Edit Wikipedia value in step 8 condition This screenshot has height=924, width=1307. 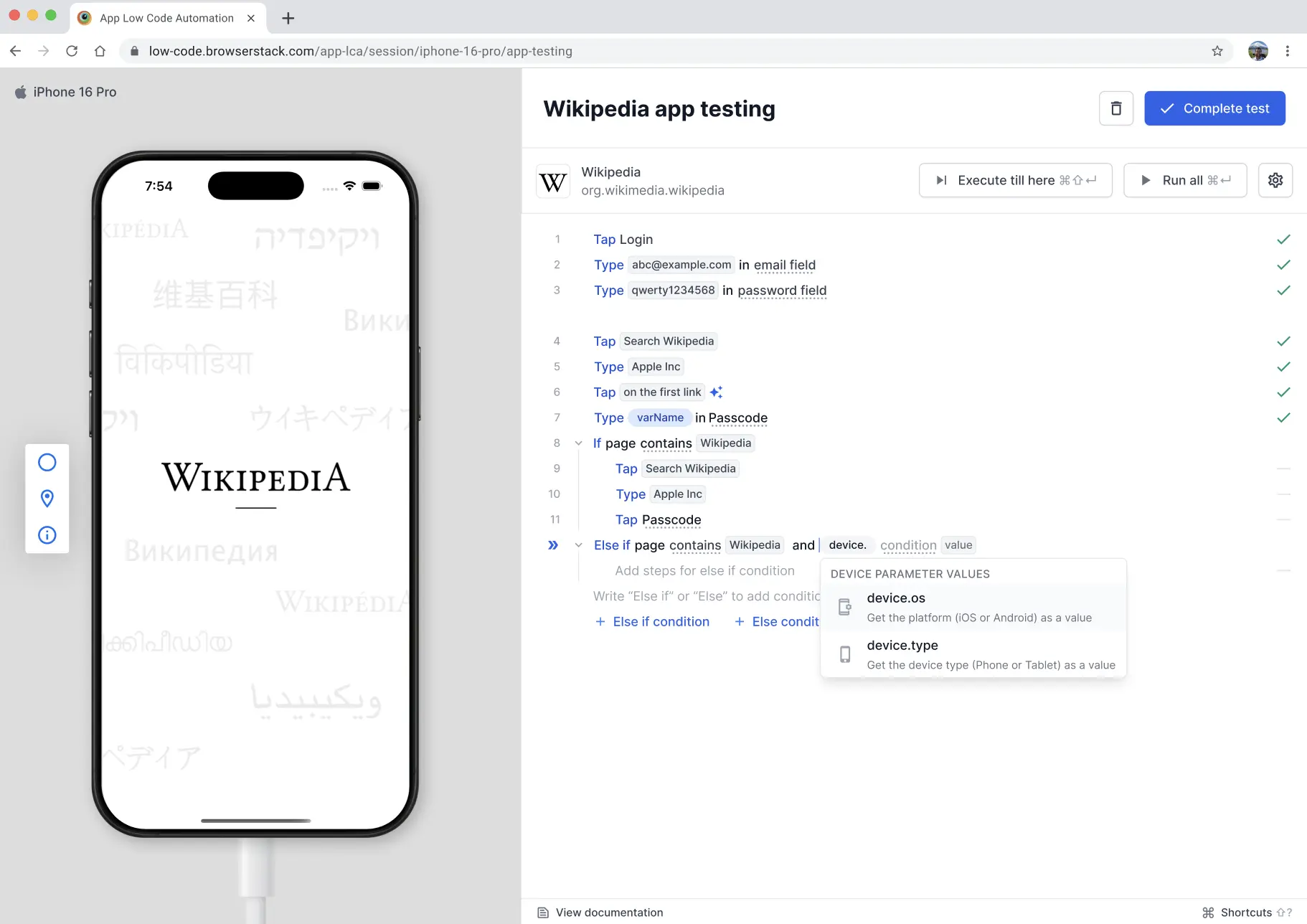[x=725, y=443]
